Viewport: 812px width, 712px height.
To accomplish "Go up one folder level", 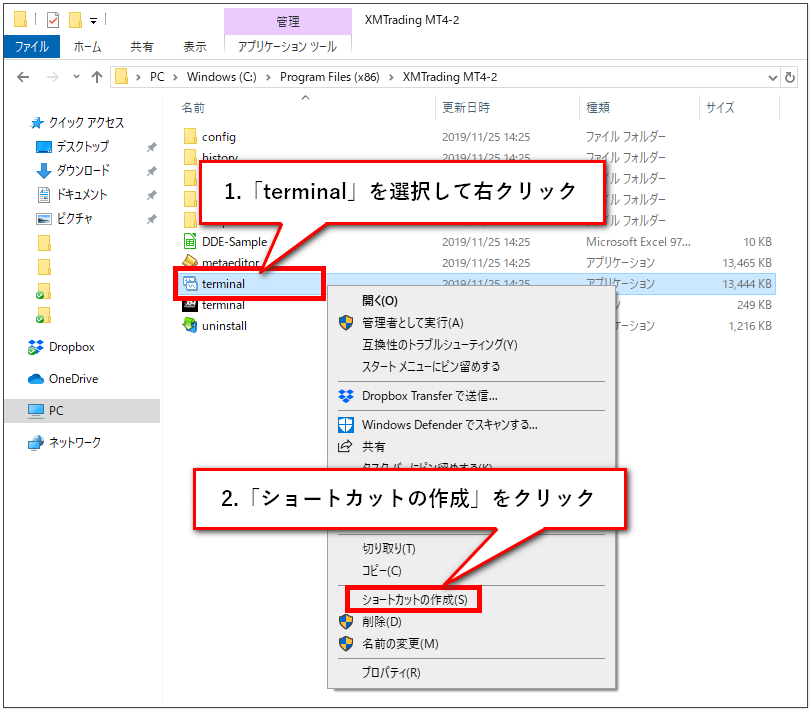I will click(97, 77).
